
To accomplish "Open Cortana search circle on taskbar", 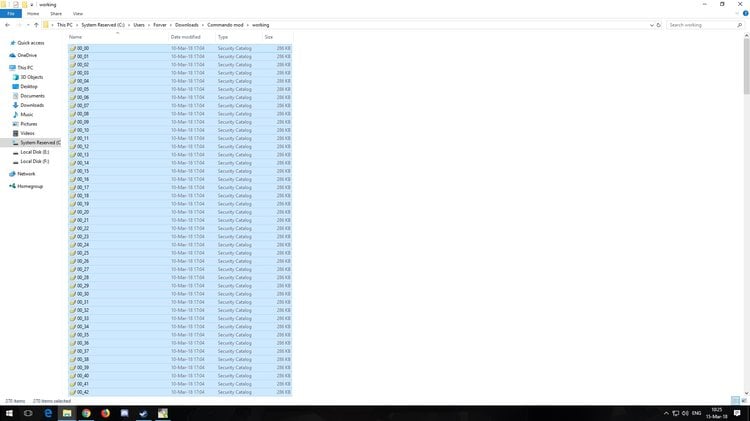I will pos(28,413).
